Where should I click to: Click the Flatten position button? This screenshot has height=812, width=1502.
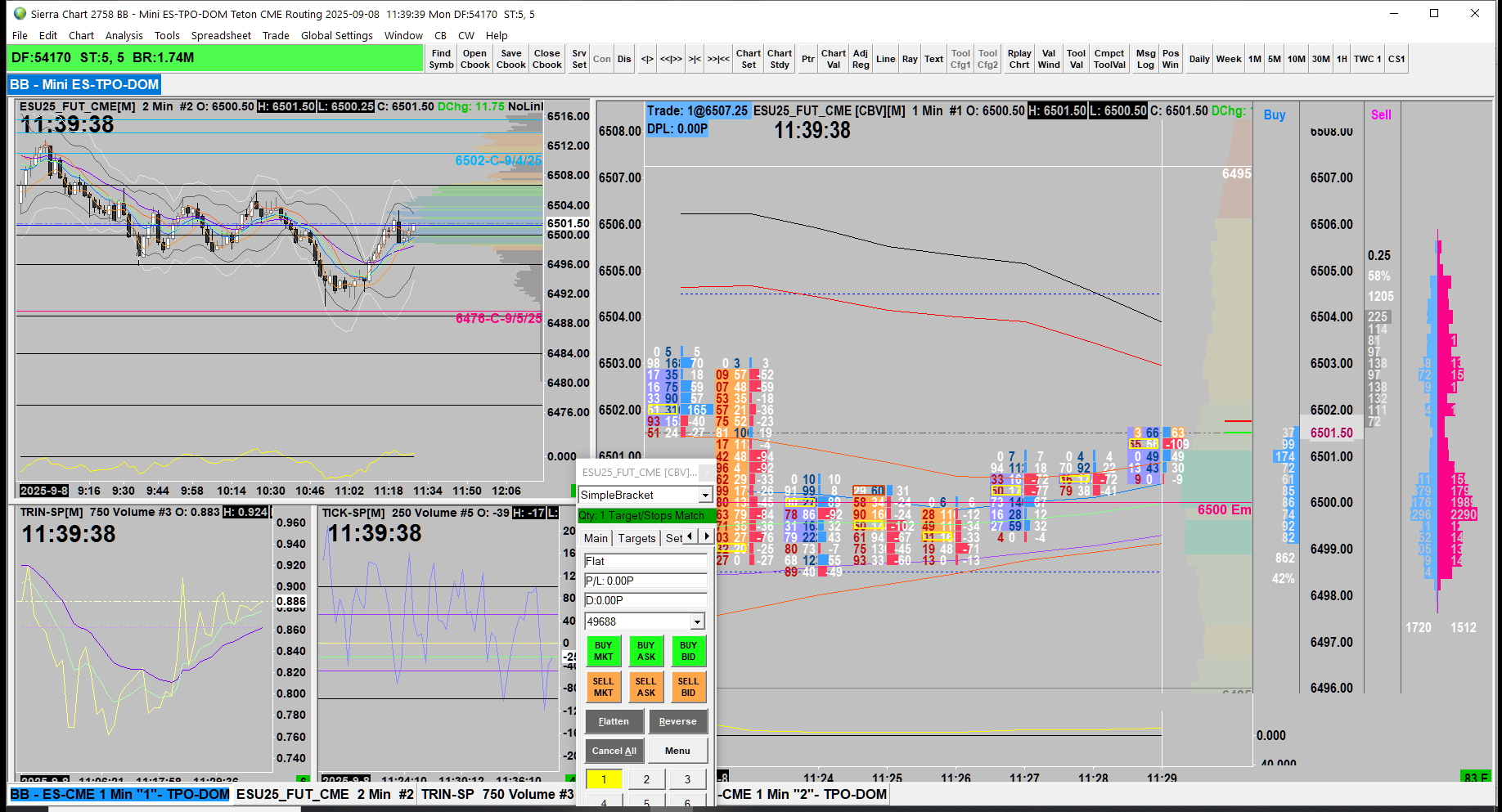click(614, 721)
